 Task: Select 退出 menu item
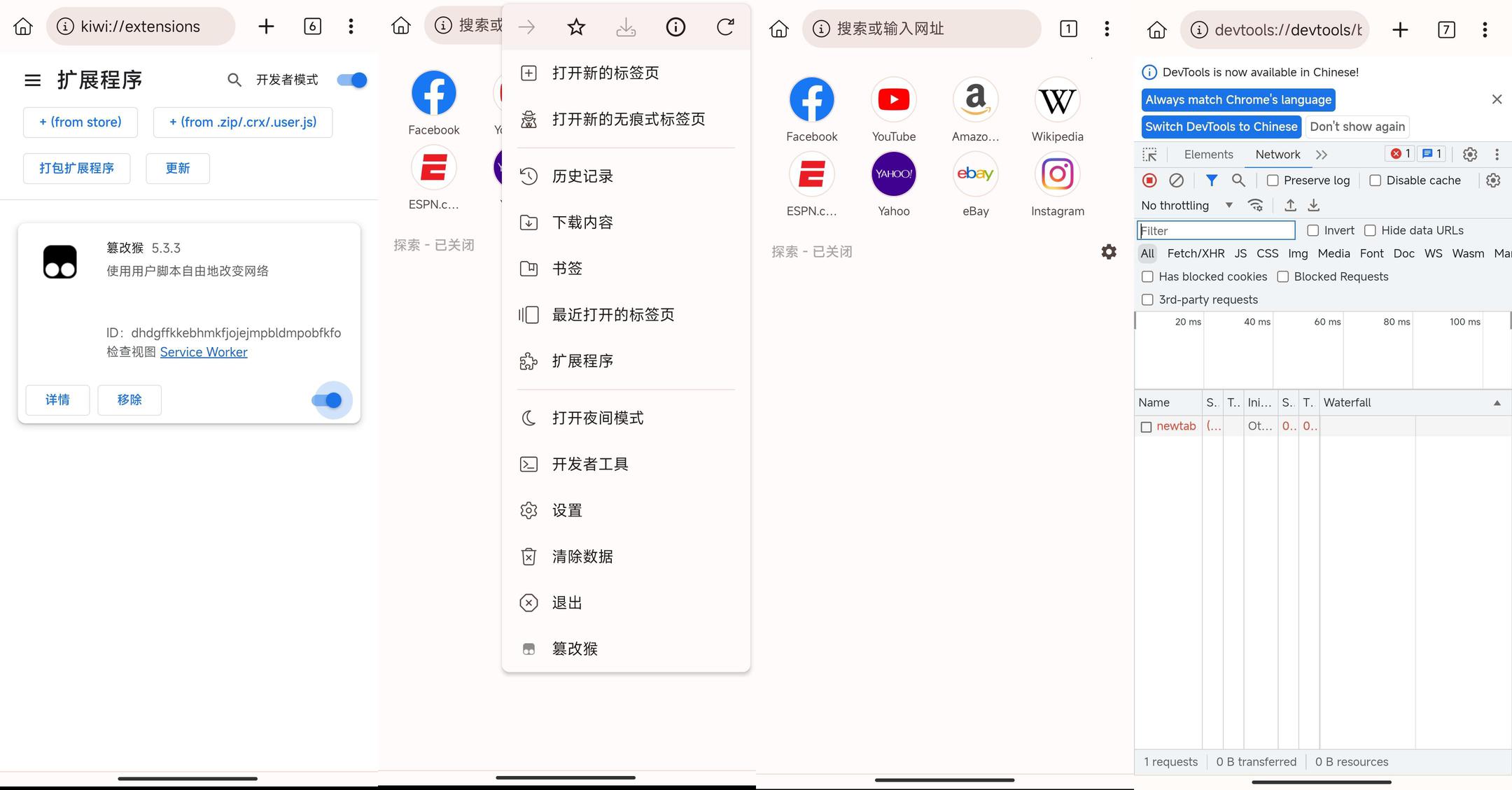[x=626, y=603]
